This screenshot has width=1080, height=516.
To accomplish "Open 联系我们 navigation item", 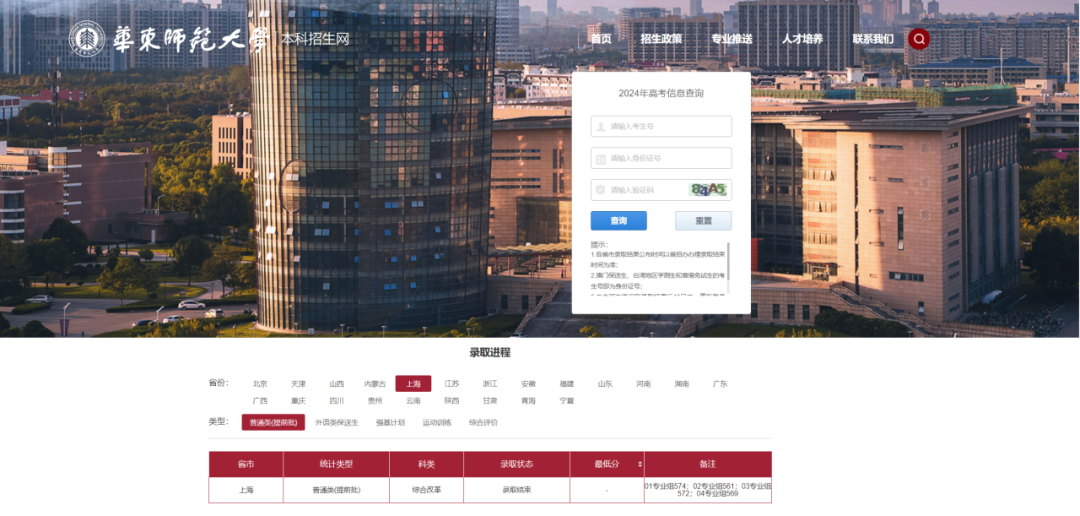I will point(873,39).
